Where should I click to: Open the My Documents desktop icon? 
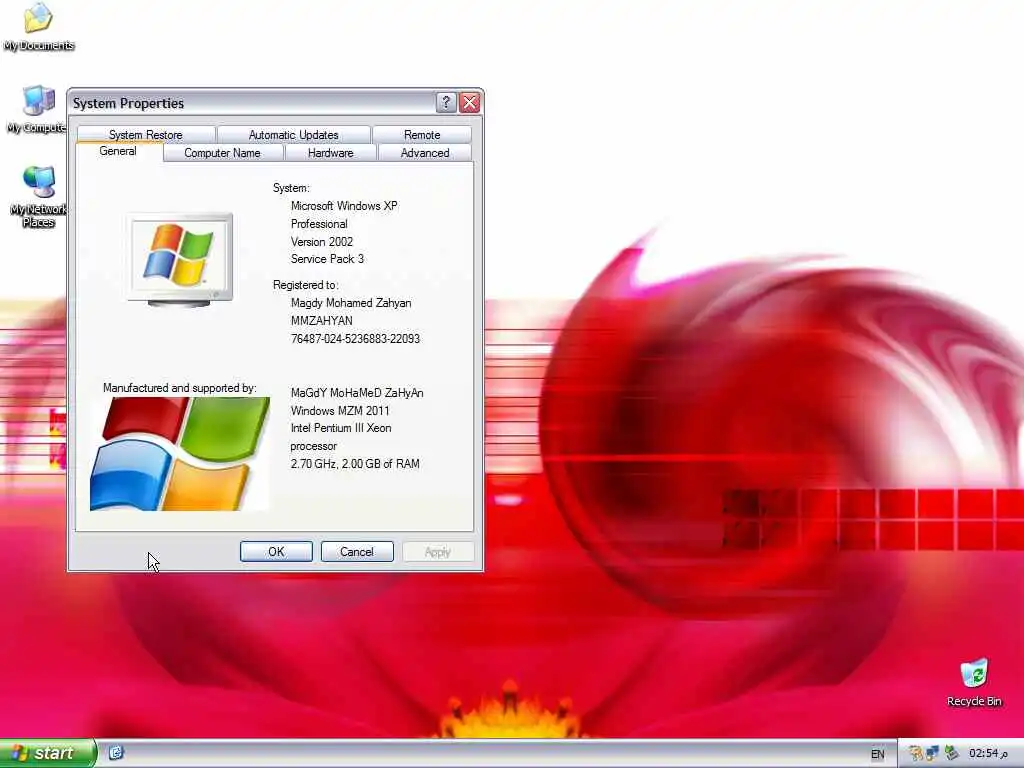click(x=38, y=26)
